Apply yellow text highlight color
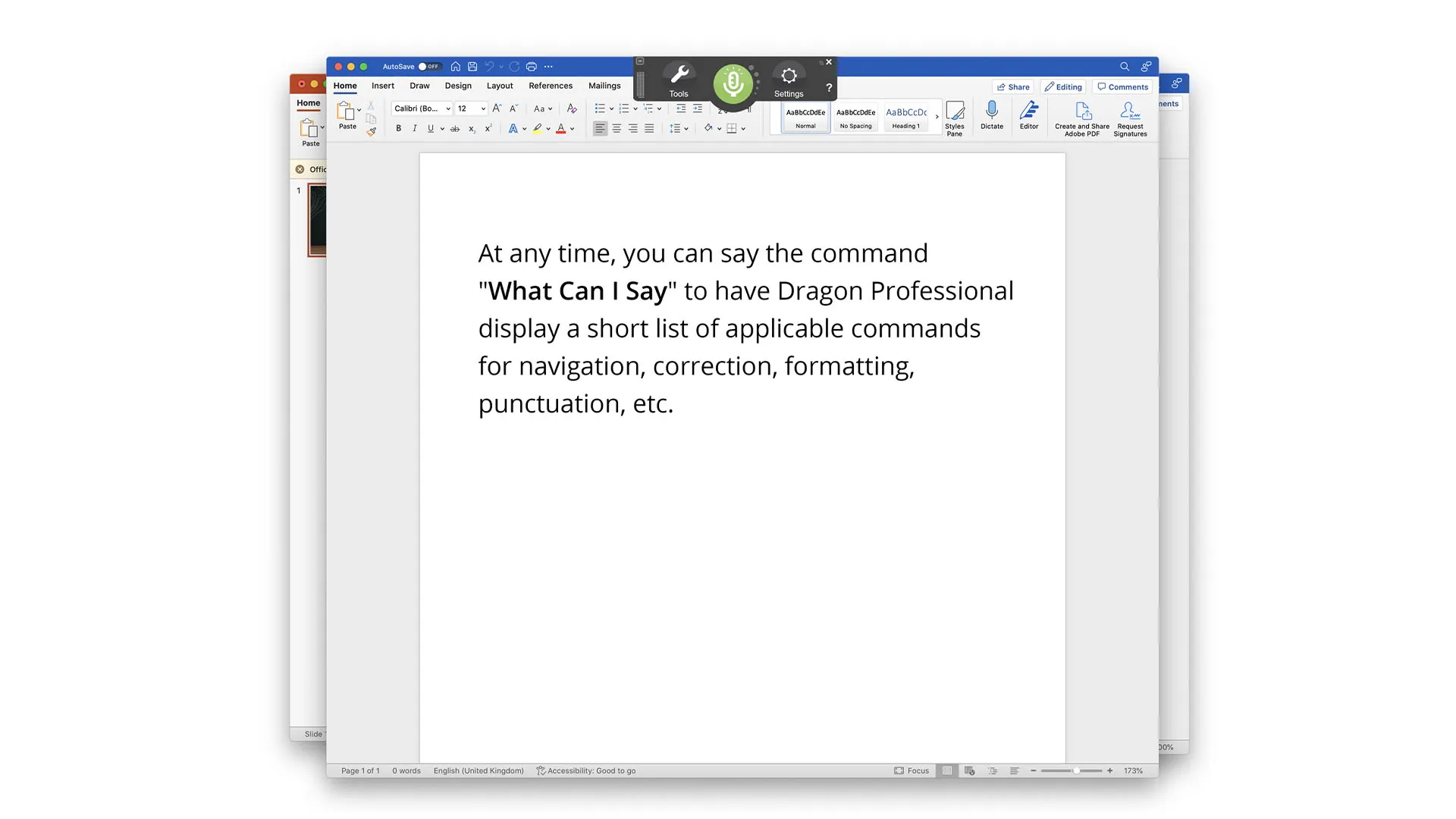Image resolution: width=1456 pixels, height=819 pixels. [537, 129]
